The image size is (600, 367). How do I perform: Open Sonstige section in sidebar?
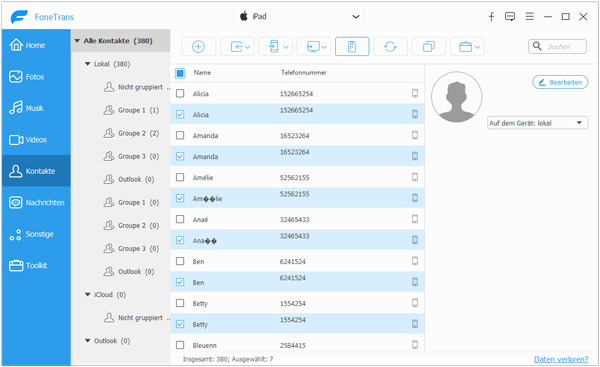[x=36, y=234]
